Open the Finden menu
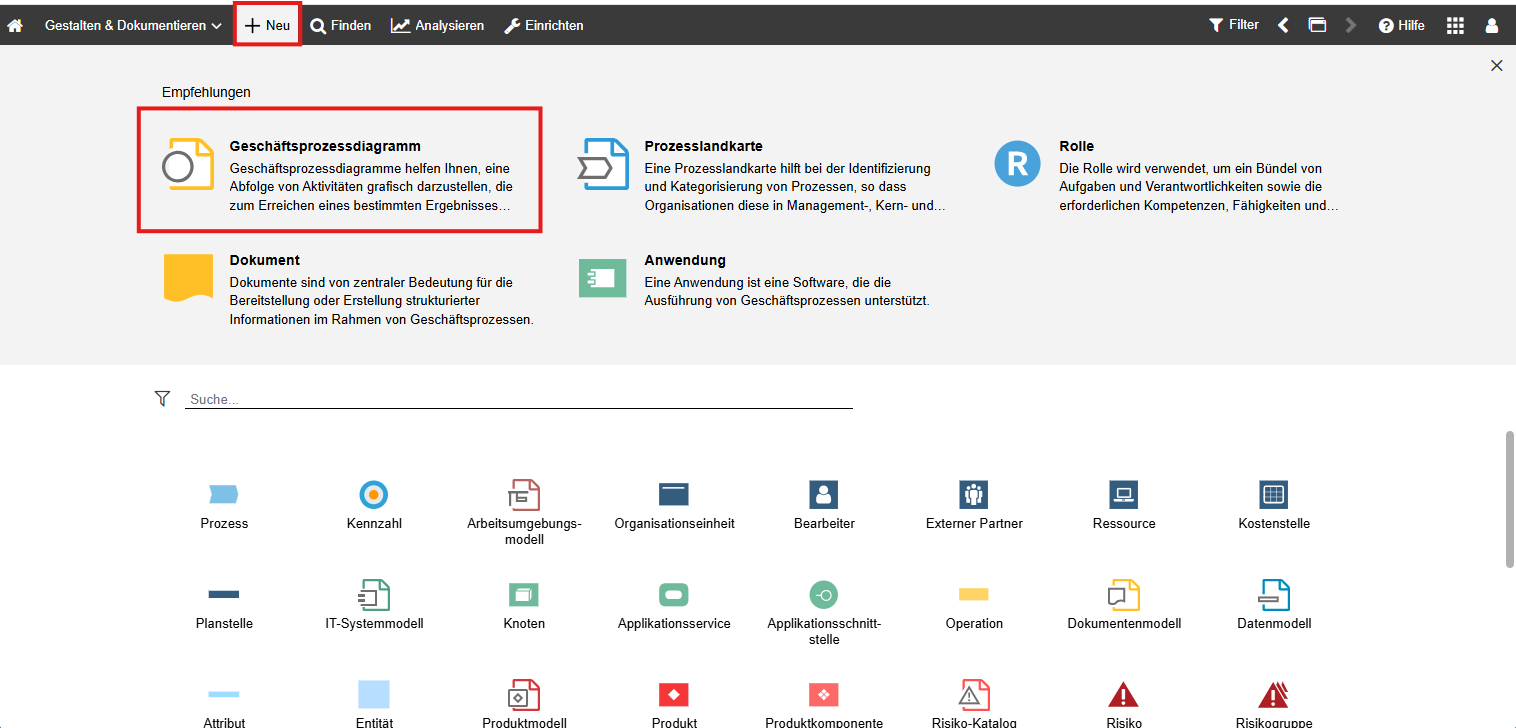The width and height of the screenshot is (1516, 728). (x=340, y=24)
